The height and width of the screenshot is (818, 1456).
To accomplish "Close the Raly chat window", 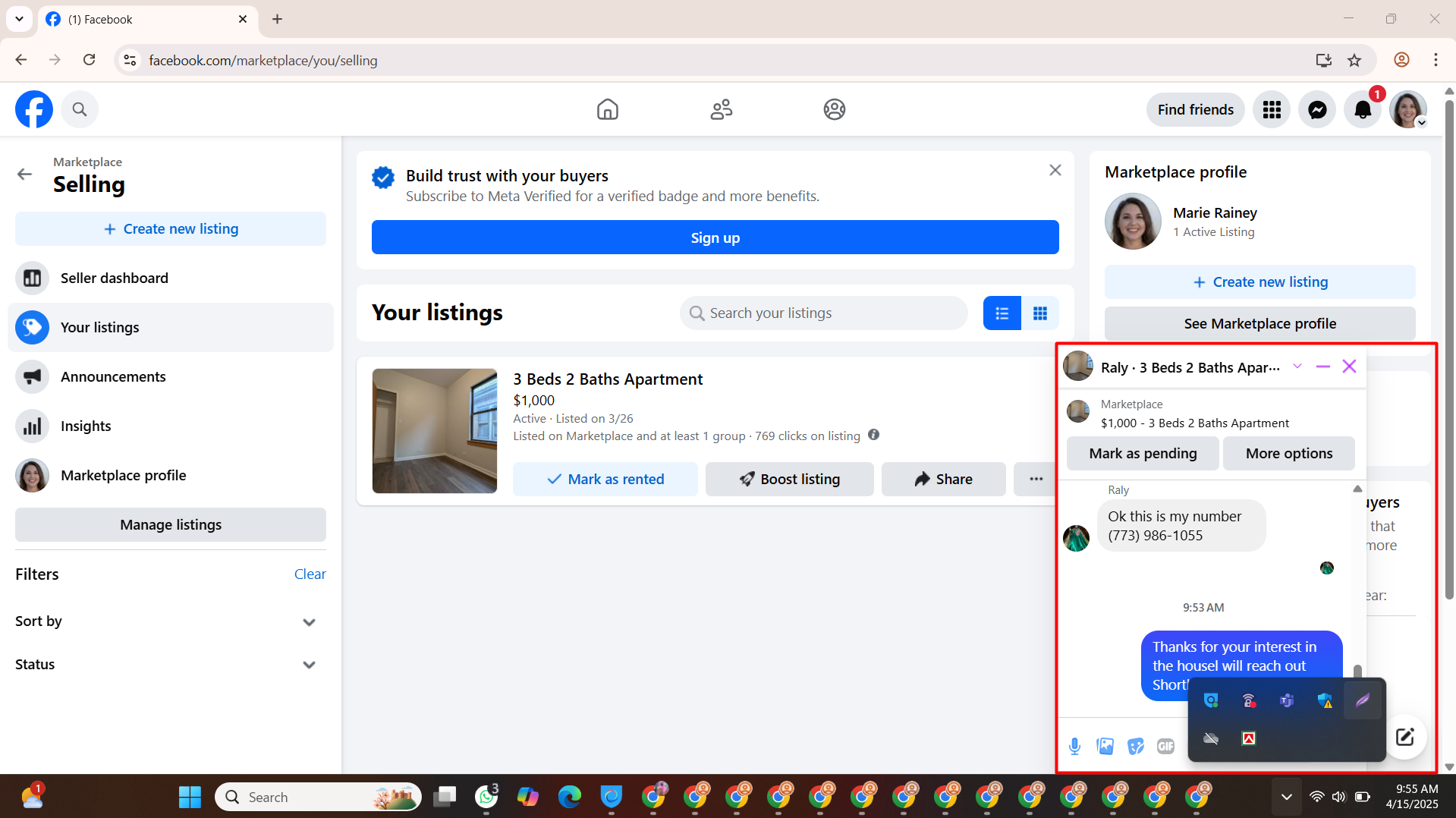I will [x=1349, y=367].
